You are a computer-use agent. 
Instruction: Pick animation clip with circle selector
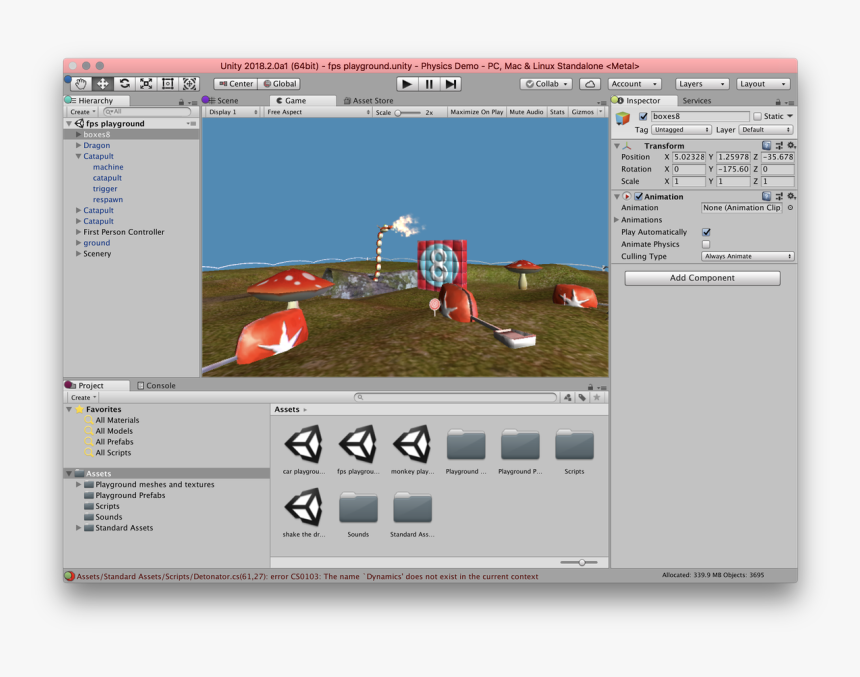tap(790, 208)
